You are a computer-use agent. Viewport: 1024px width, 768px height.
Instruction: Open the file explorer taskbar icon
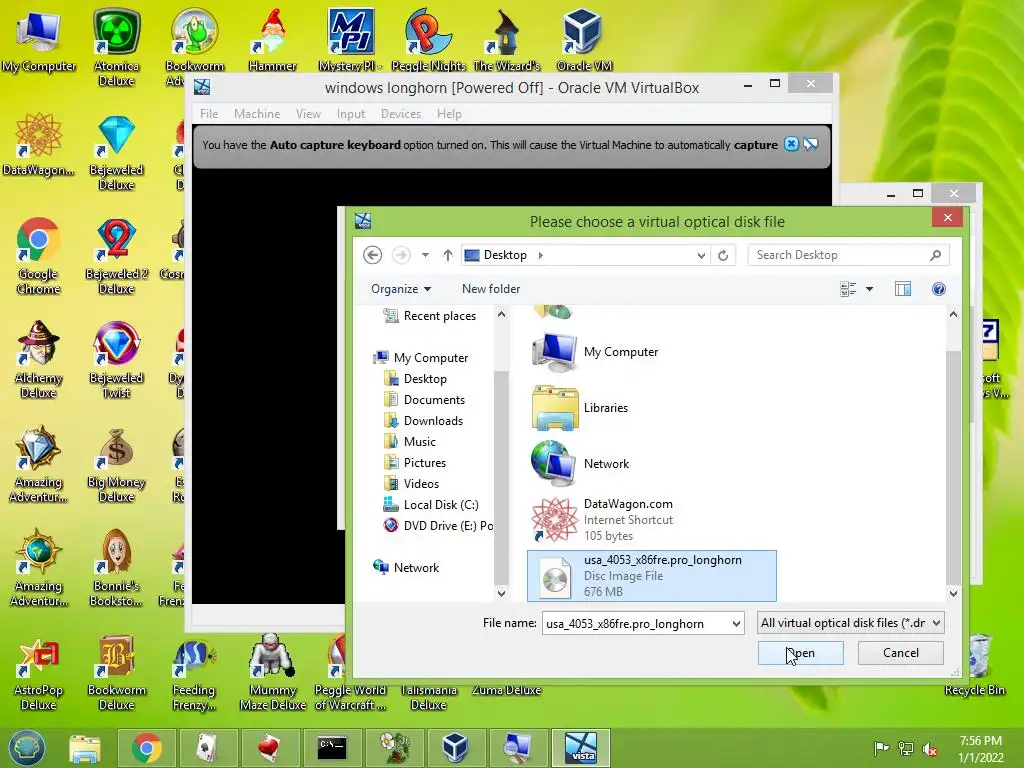tap(85, 748)
